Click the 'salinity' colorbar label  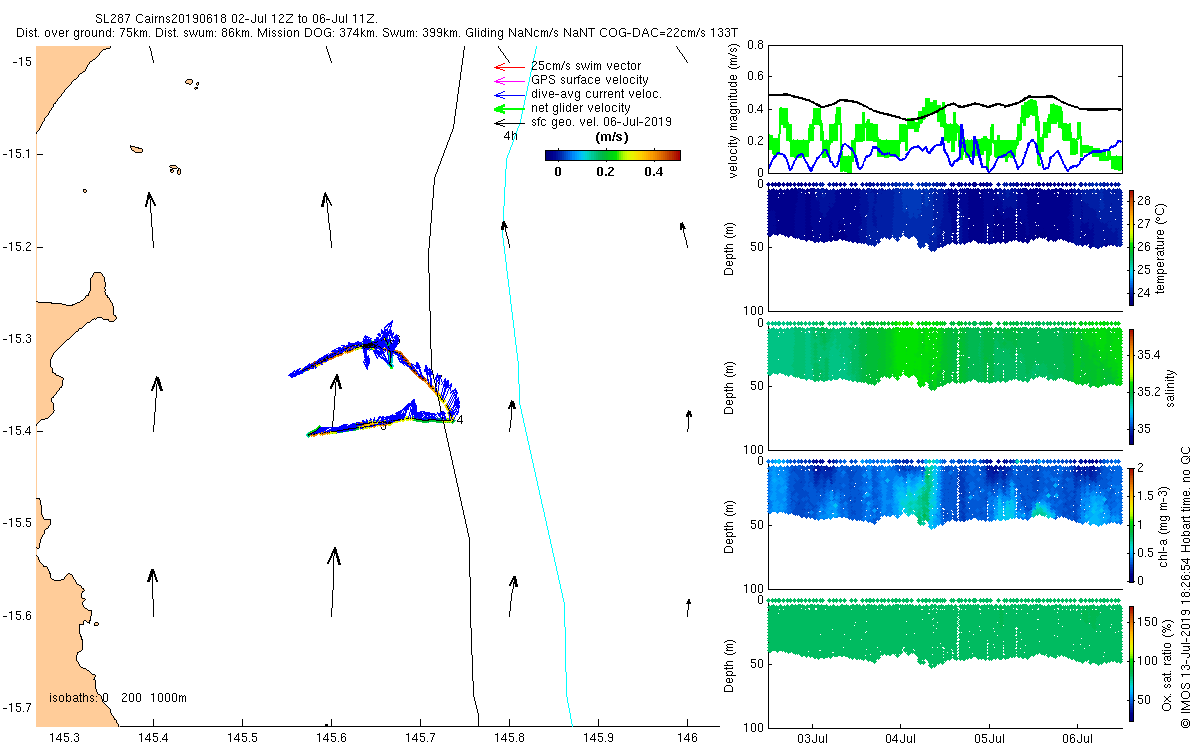point(1171,386)
